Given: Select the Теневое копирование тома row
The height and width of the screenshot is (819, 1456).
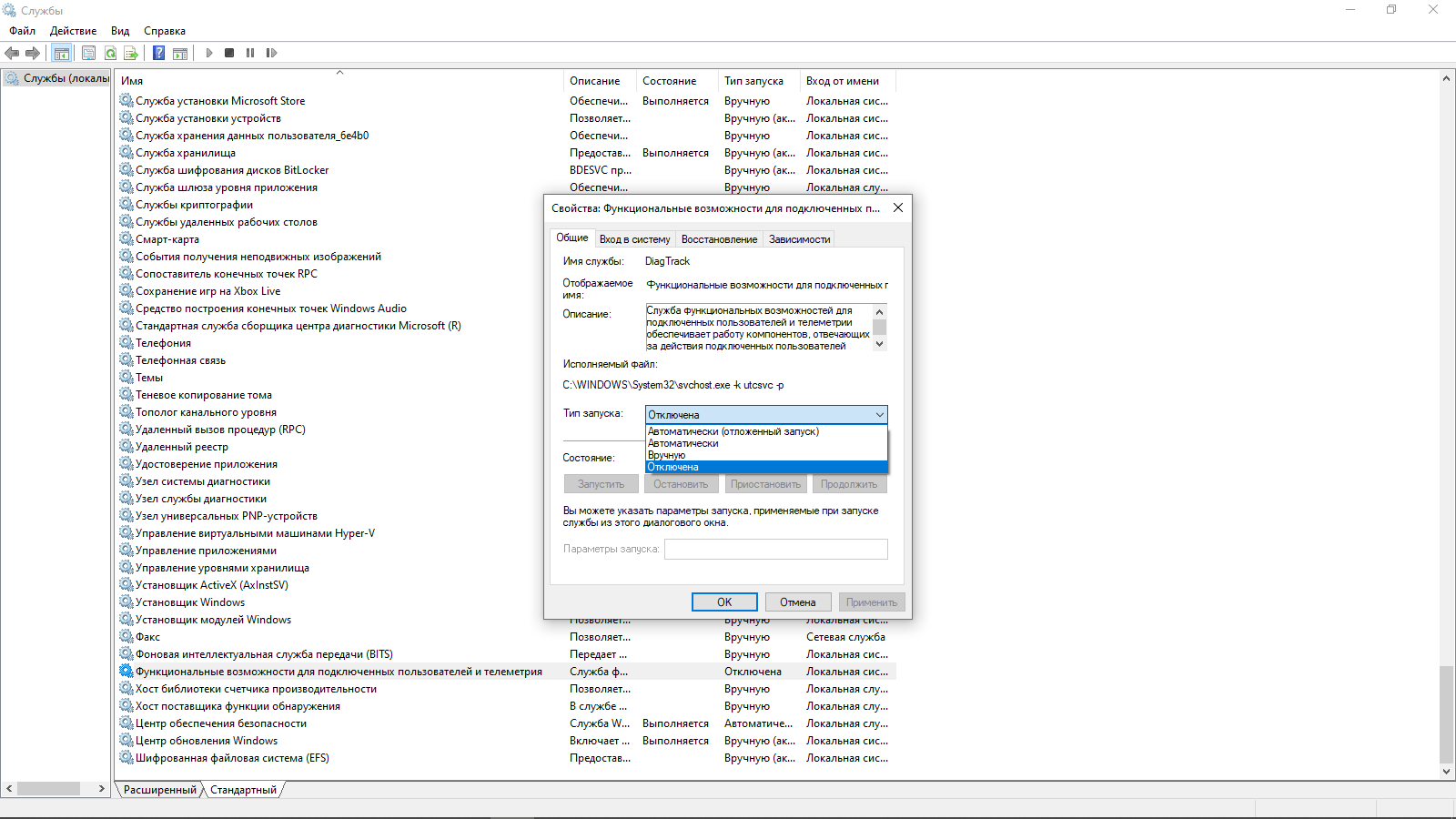Looking at the screenshot, I should 506,395.
